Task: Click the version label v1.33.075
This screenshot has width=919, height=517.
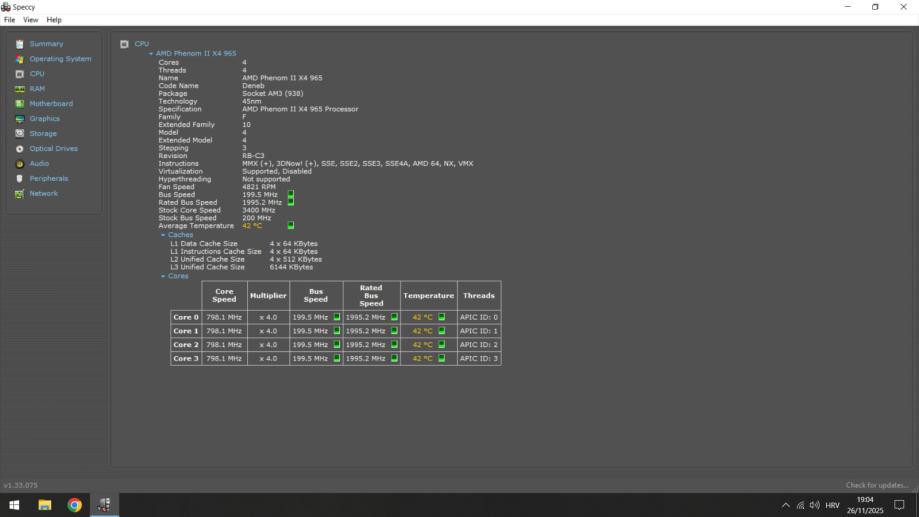Action: [21, 485]
